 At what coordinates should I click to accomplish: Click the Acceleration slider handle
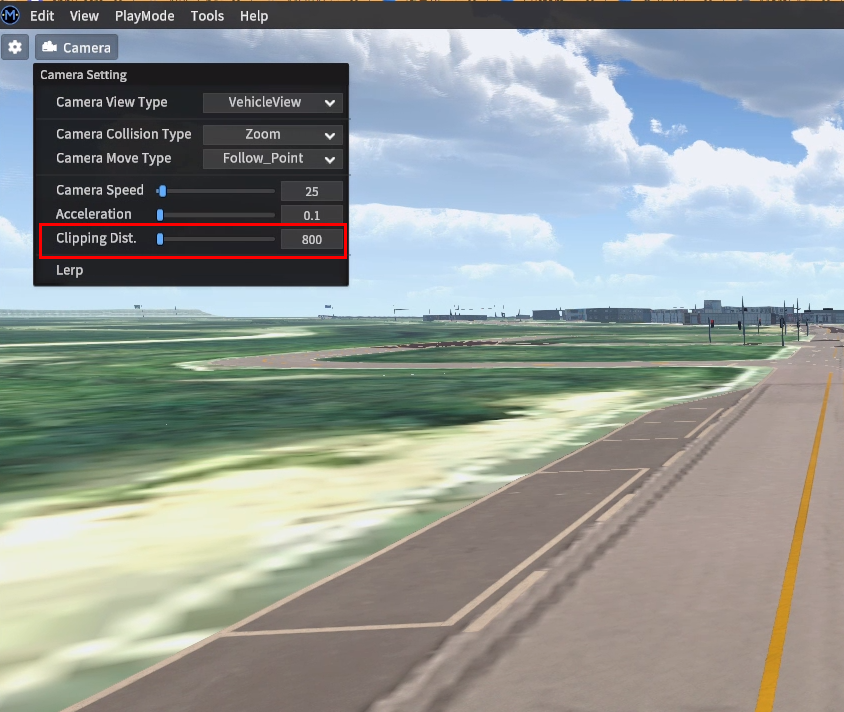160,215
